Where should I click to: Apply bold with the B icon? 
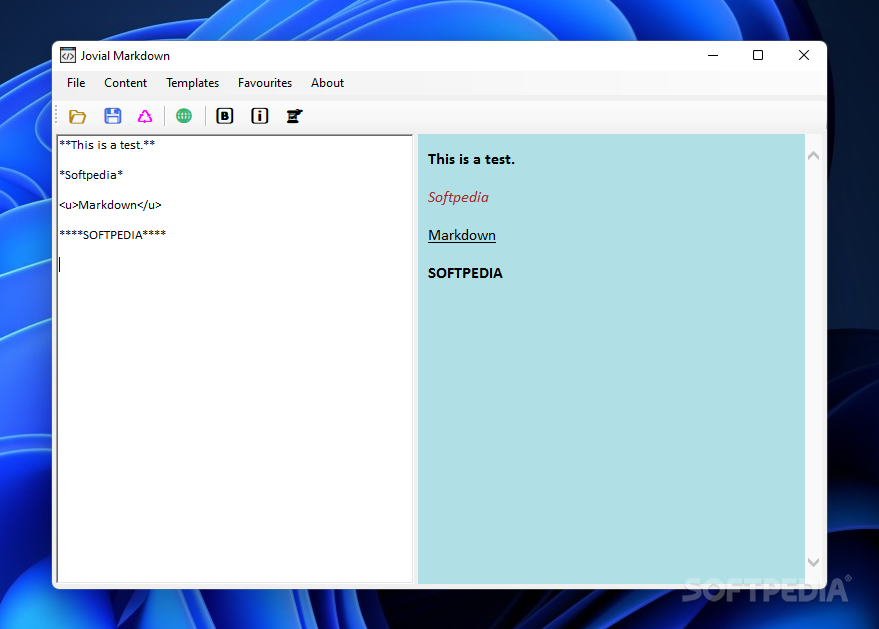click(x=225, y=116)
